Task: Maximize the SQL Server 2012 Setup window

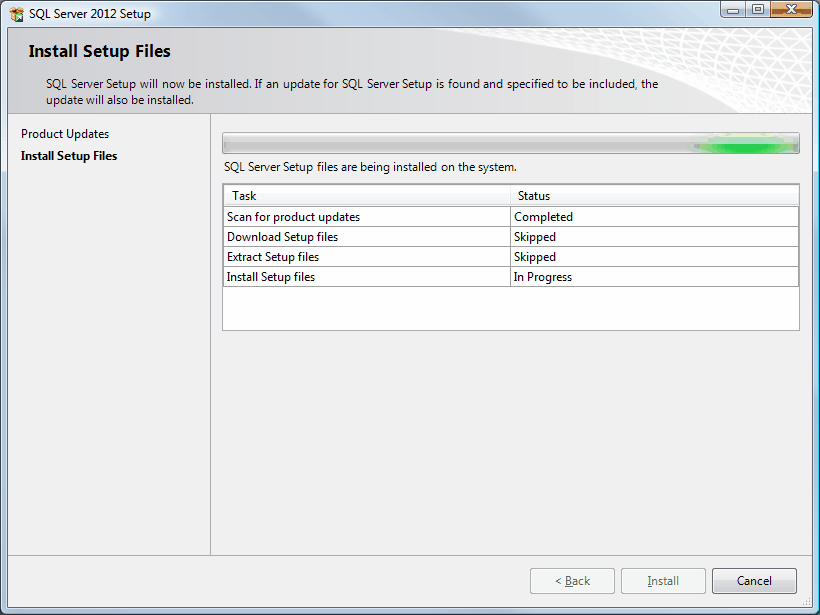Action: point(758,9)
